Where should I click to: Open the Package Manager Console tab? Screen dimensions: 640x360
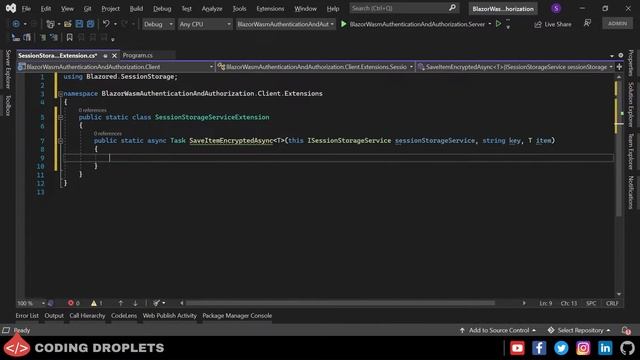coord(237,316)
